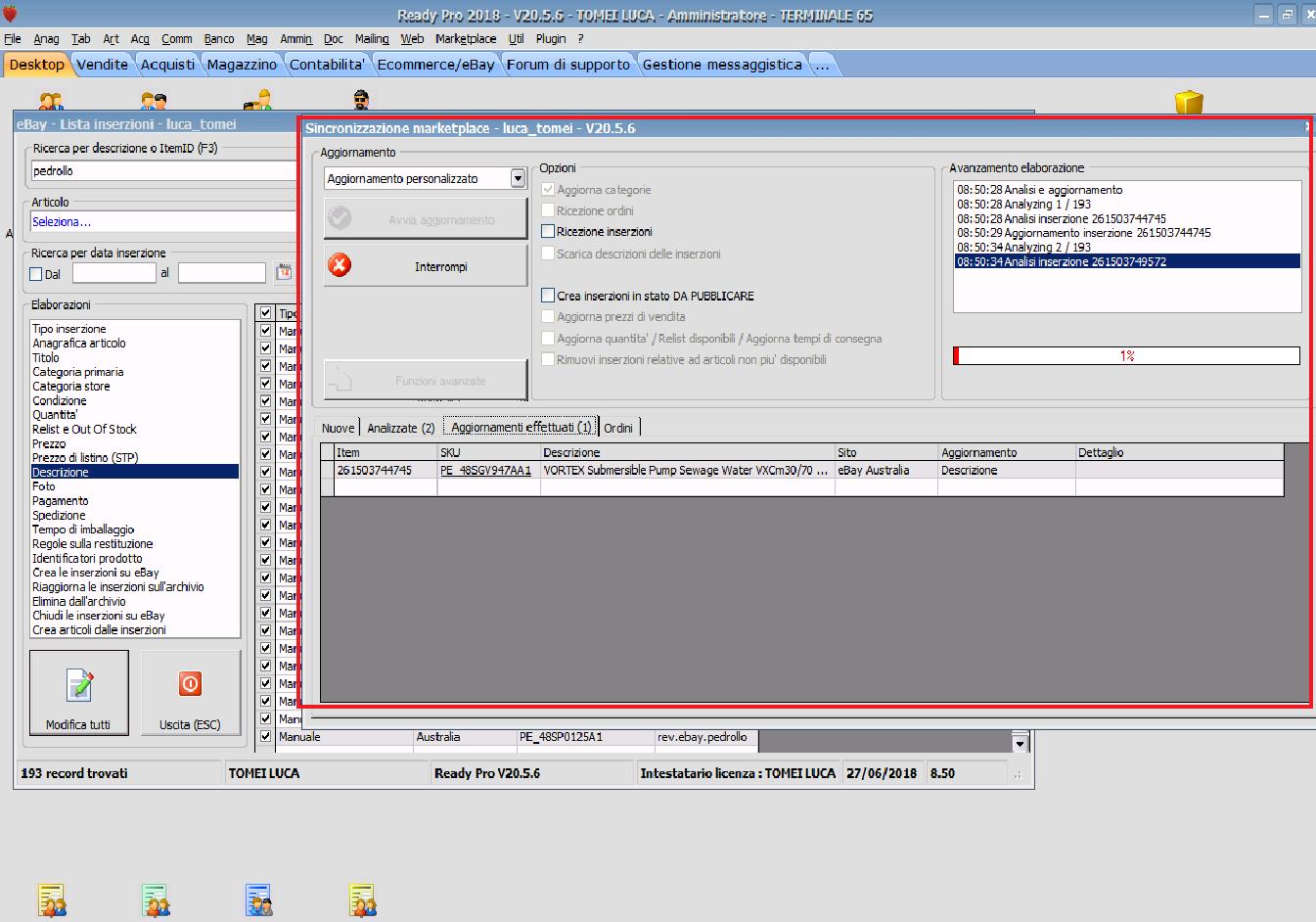Screen dimensions: 1316x922
Task: Open the Mailing menu
Action: (372, 39)
